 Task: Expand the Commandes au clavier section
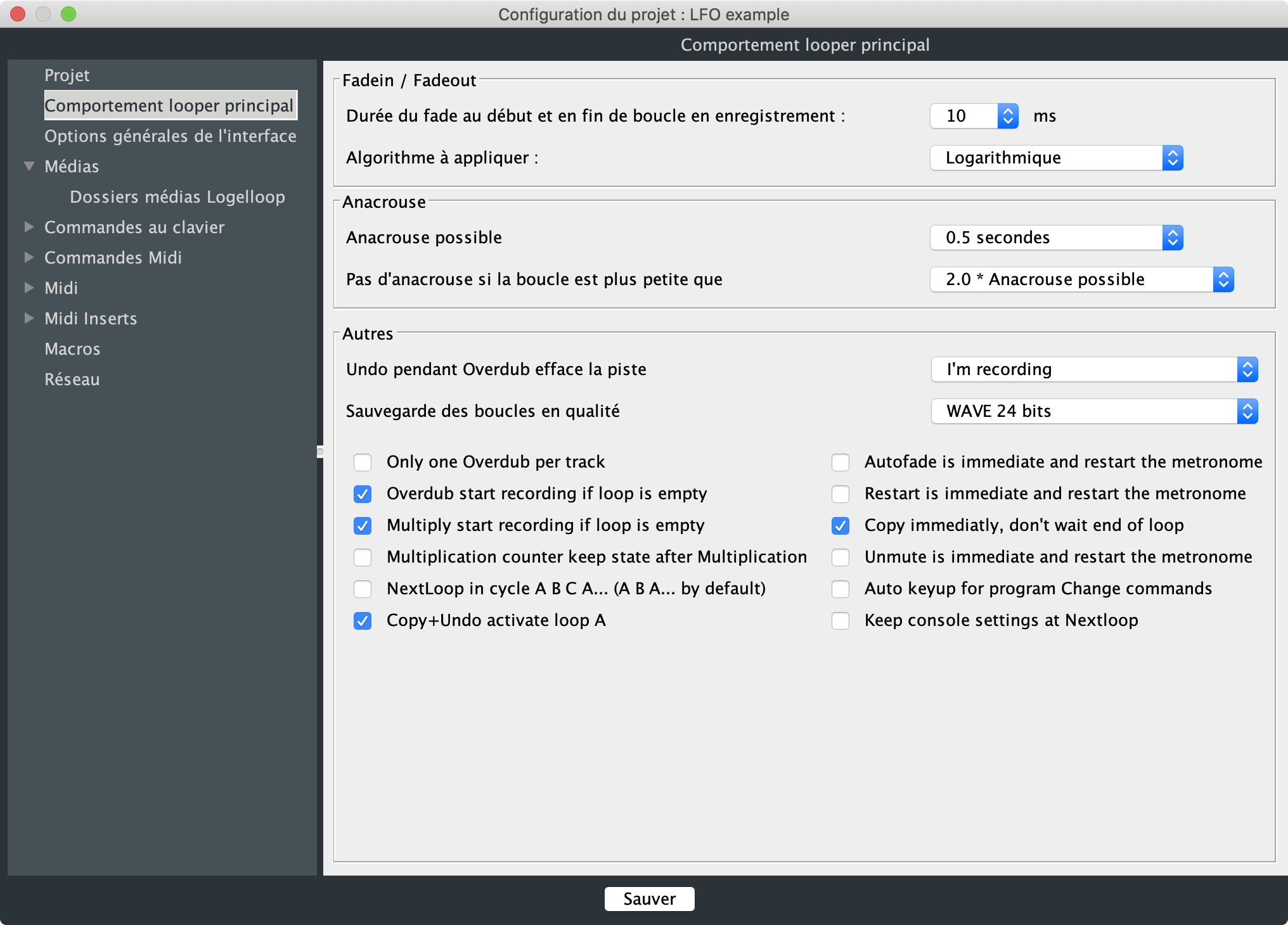coord(29,227)
